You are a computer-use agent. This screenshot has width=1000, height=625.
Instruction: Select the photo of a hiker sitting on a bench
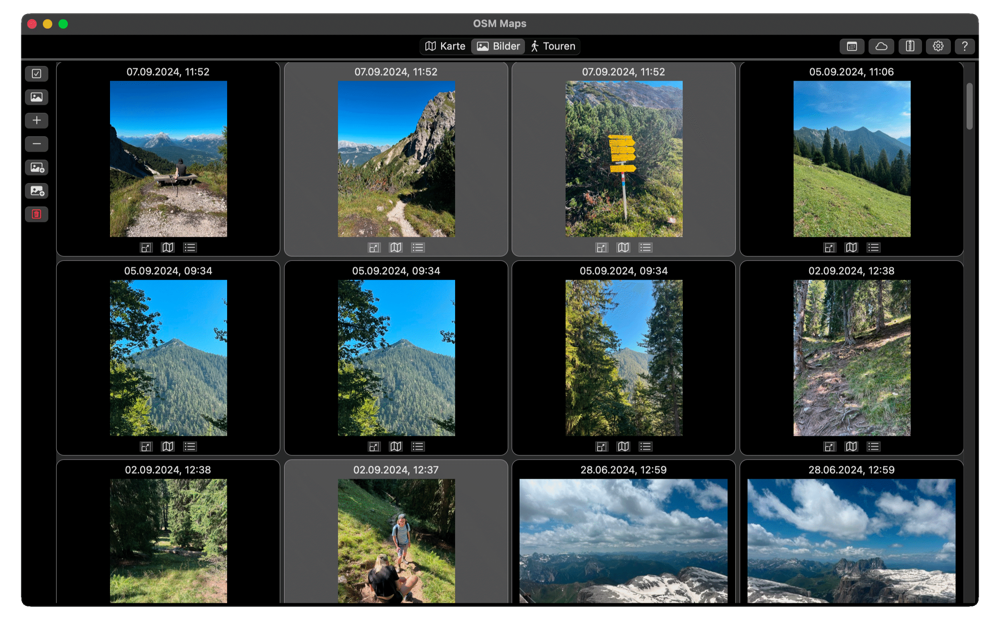(168, 159)
